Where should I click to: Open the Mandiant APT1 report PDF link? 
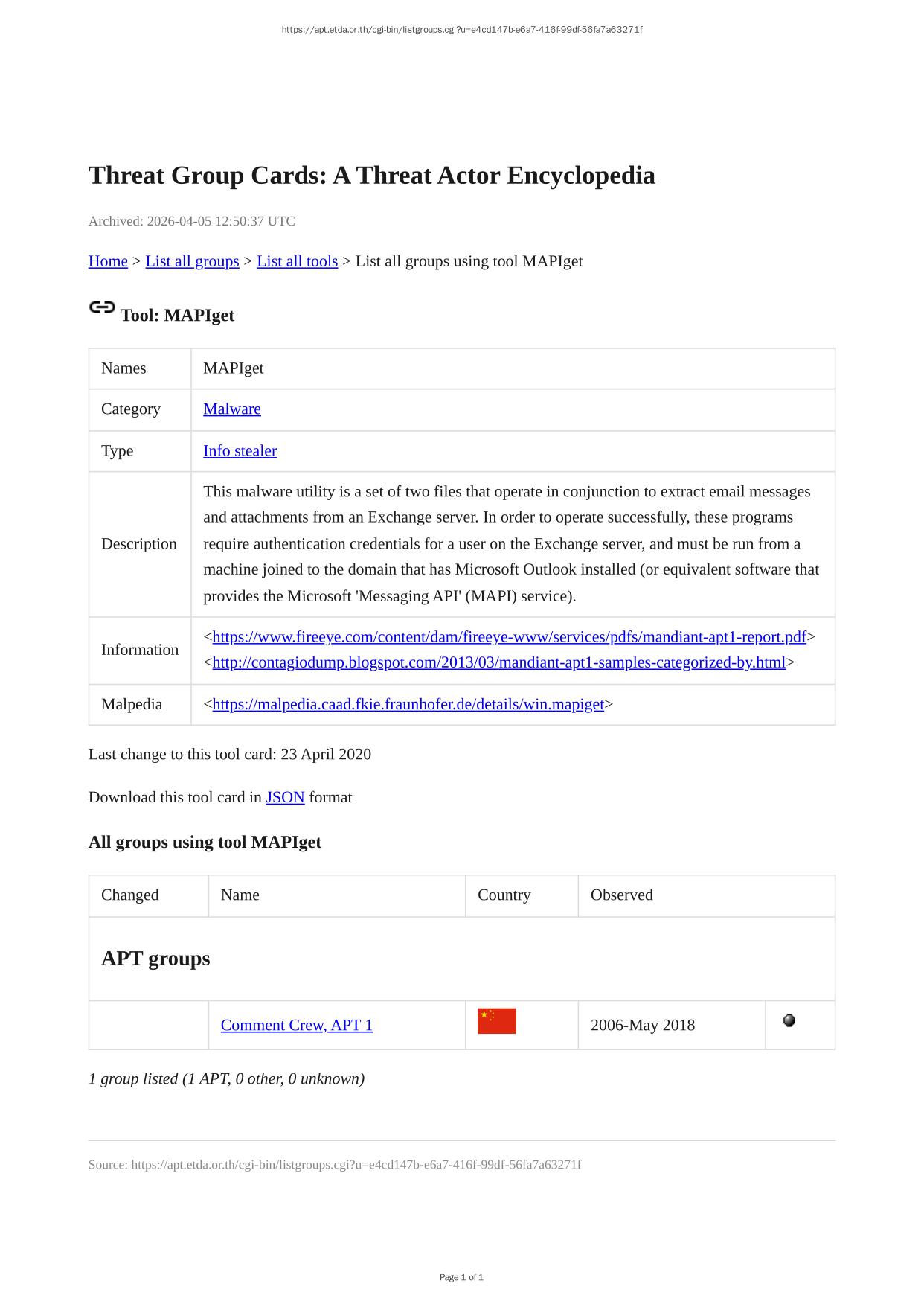[509, 636]
